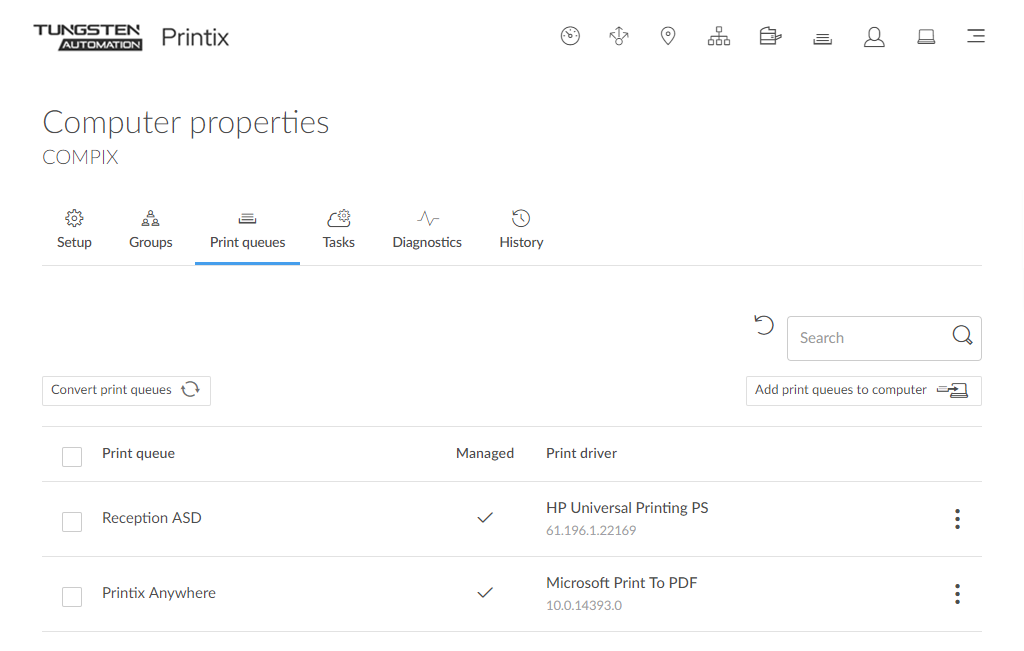Open the Groups hierarchy icon in the header
Image resolution: width=1024 pixels, height=651 pixels.
click(x=718, y=37)
